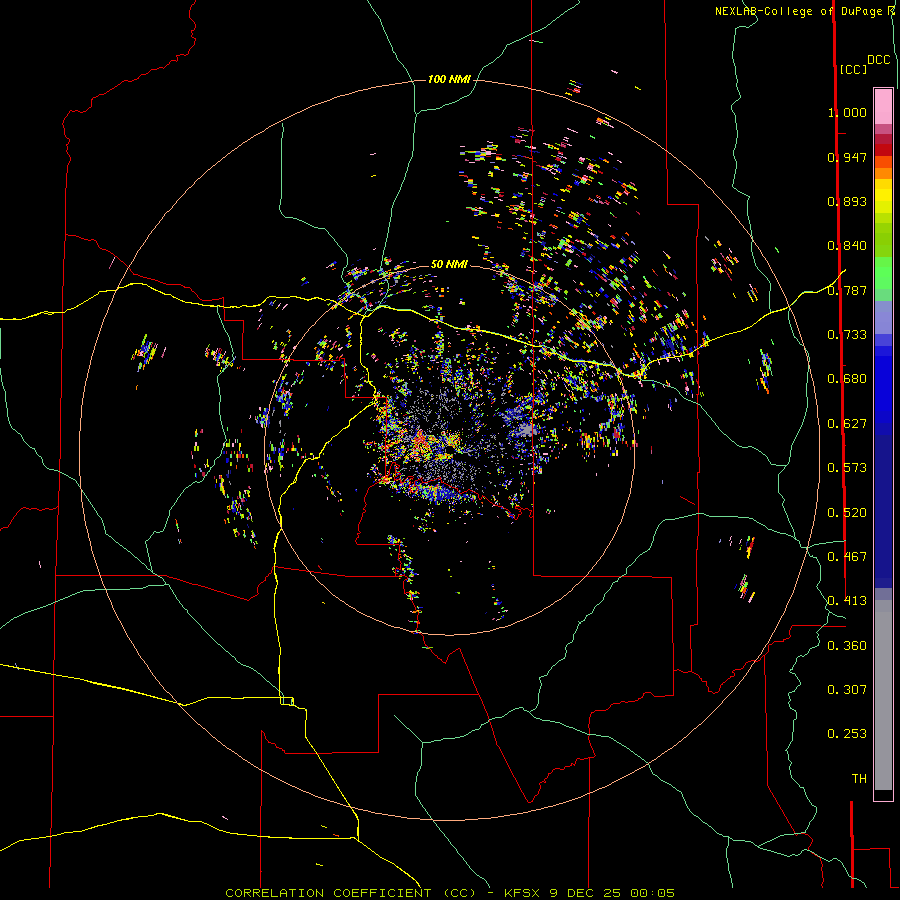
Task: Pick the red segment of the color bar
Action: [883, 150]
